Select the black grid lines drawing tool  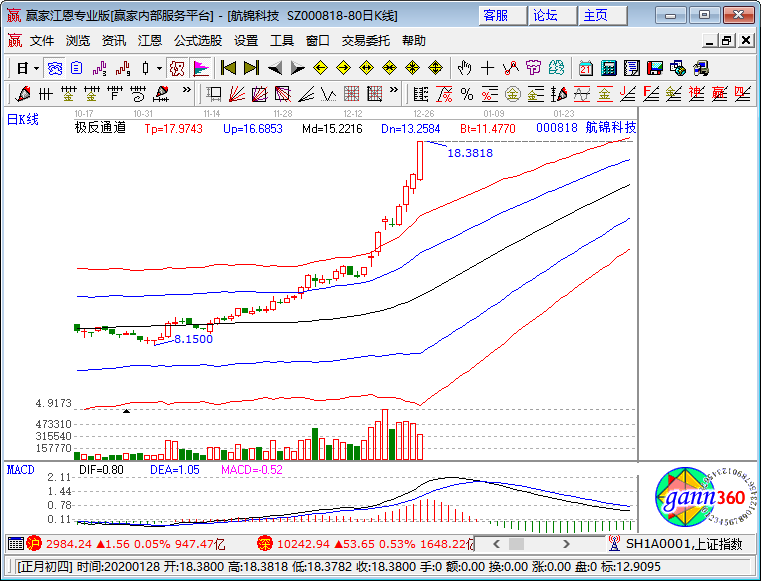click(x=45, y=94)
